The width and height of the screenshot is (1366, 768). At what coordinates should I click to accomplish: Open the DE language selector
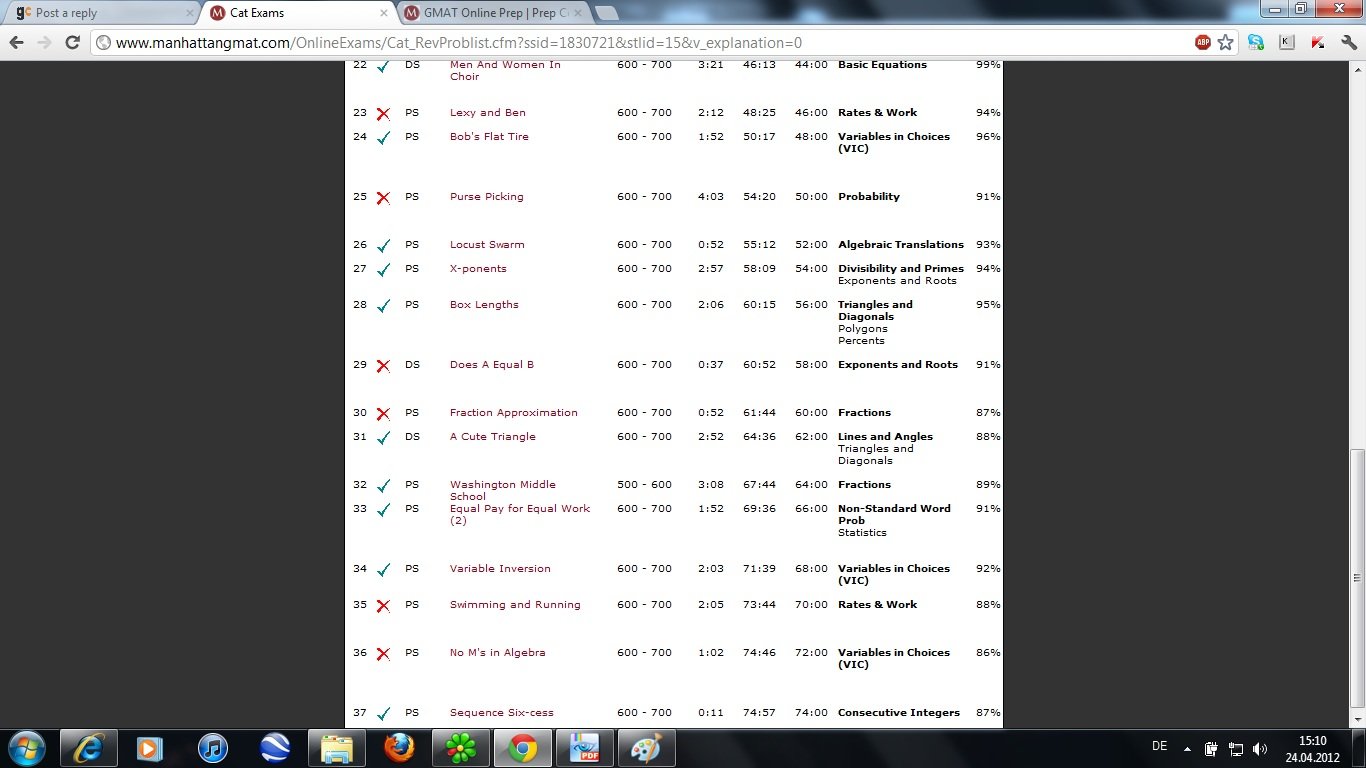click(x=1159, y=747)
